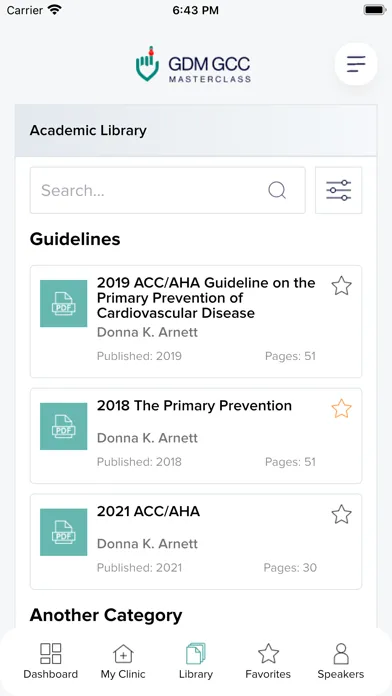Open the 2019 ACC/AHA Guideline title
392x696 pixels.
206,298
